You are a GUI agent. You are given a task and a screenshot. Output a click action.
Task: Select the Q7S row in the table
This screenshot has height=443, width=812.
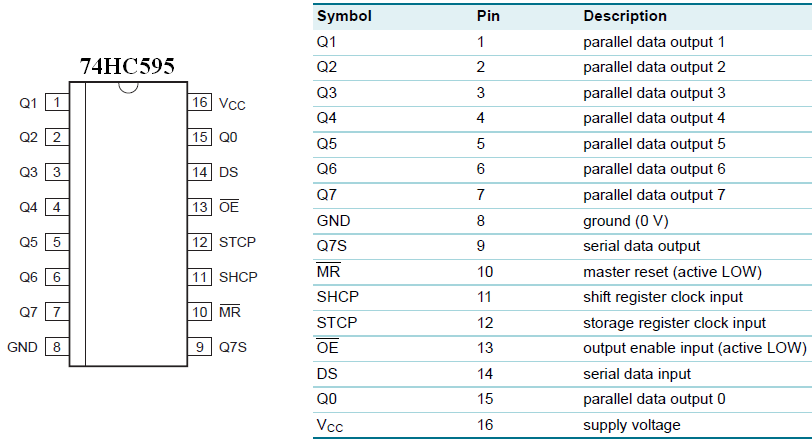pyautogui.click(x=562, y=246)
